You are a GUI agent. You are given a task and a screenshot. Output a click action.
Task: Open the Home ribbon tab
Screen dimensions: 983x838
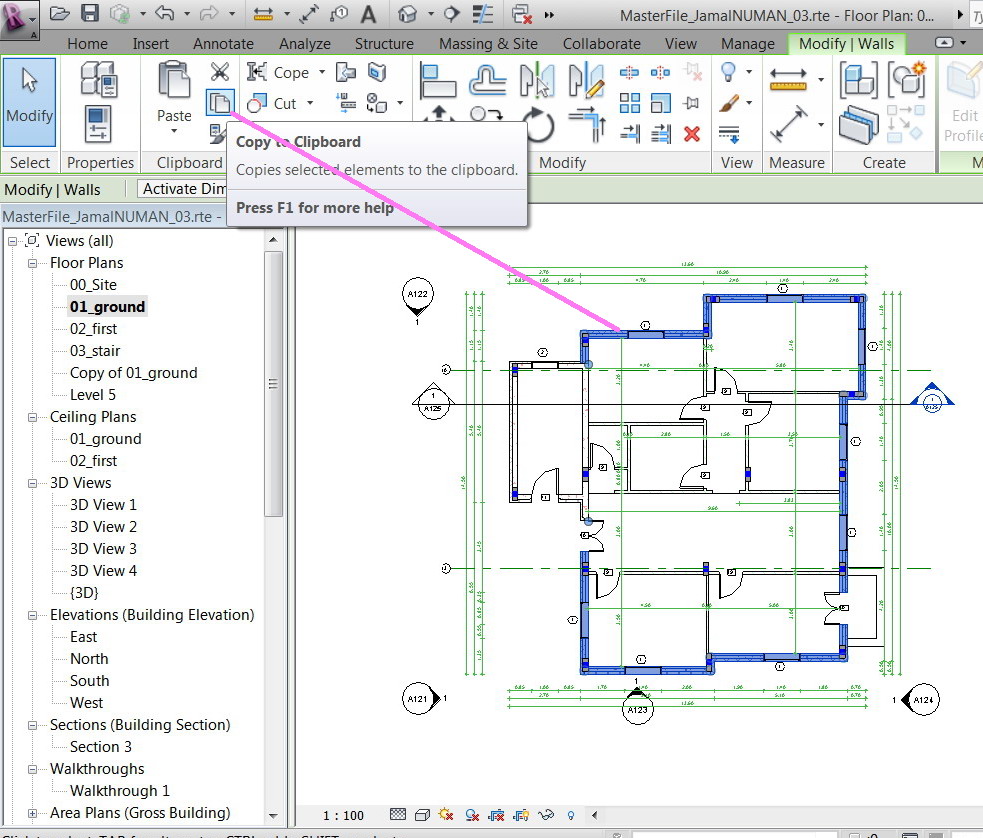(87, 44)
